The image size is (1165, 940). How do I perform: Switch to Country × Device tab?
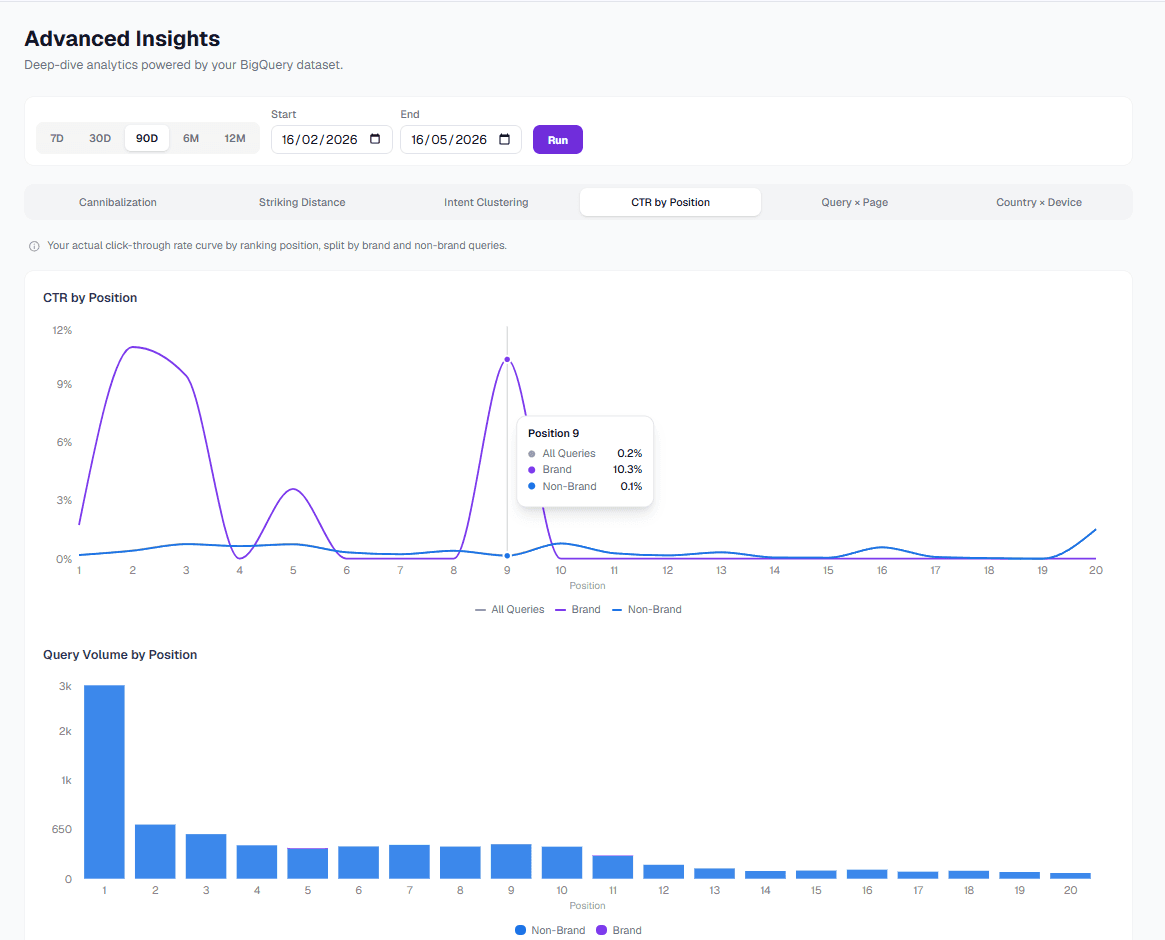(x=1039, y=202)
